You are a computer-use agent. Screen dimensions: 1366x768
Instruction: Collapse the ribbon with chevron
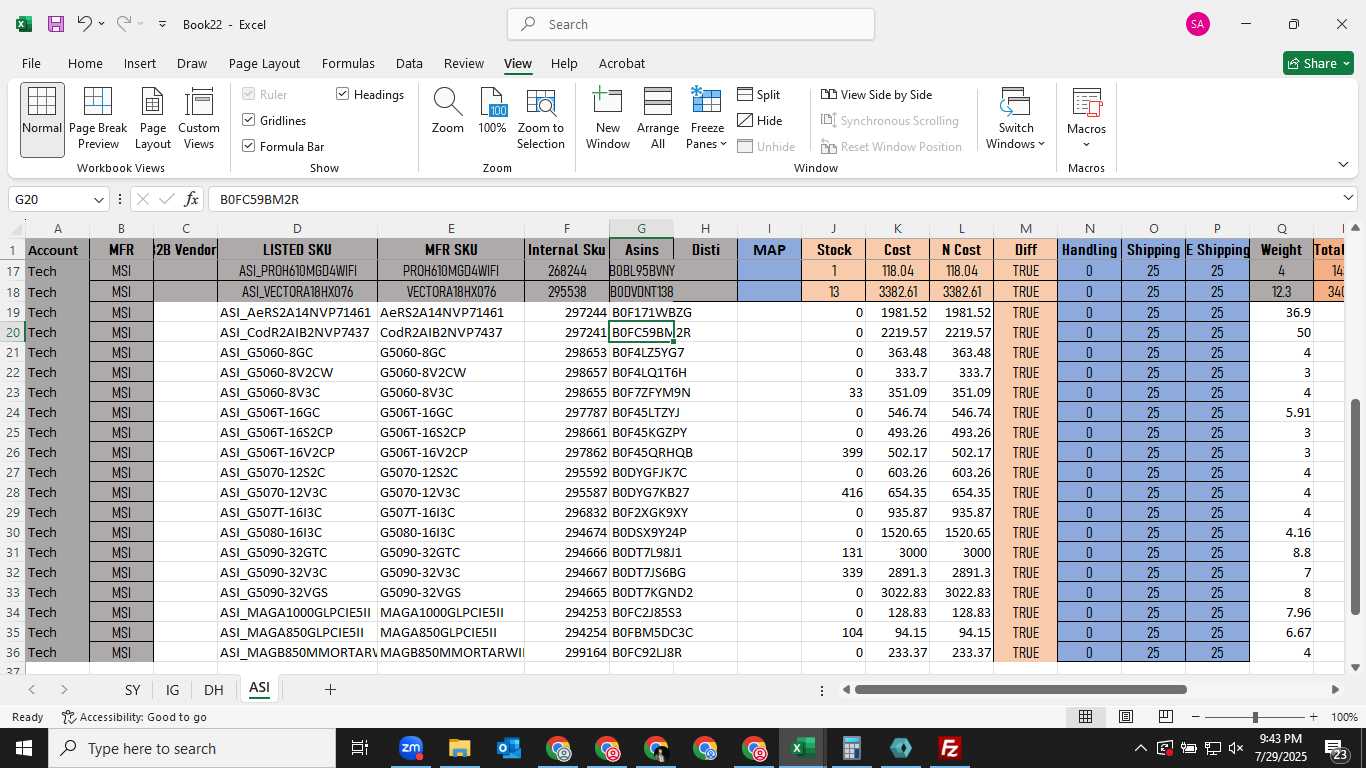coord(1343,165)
